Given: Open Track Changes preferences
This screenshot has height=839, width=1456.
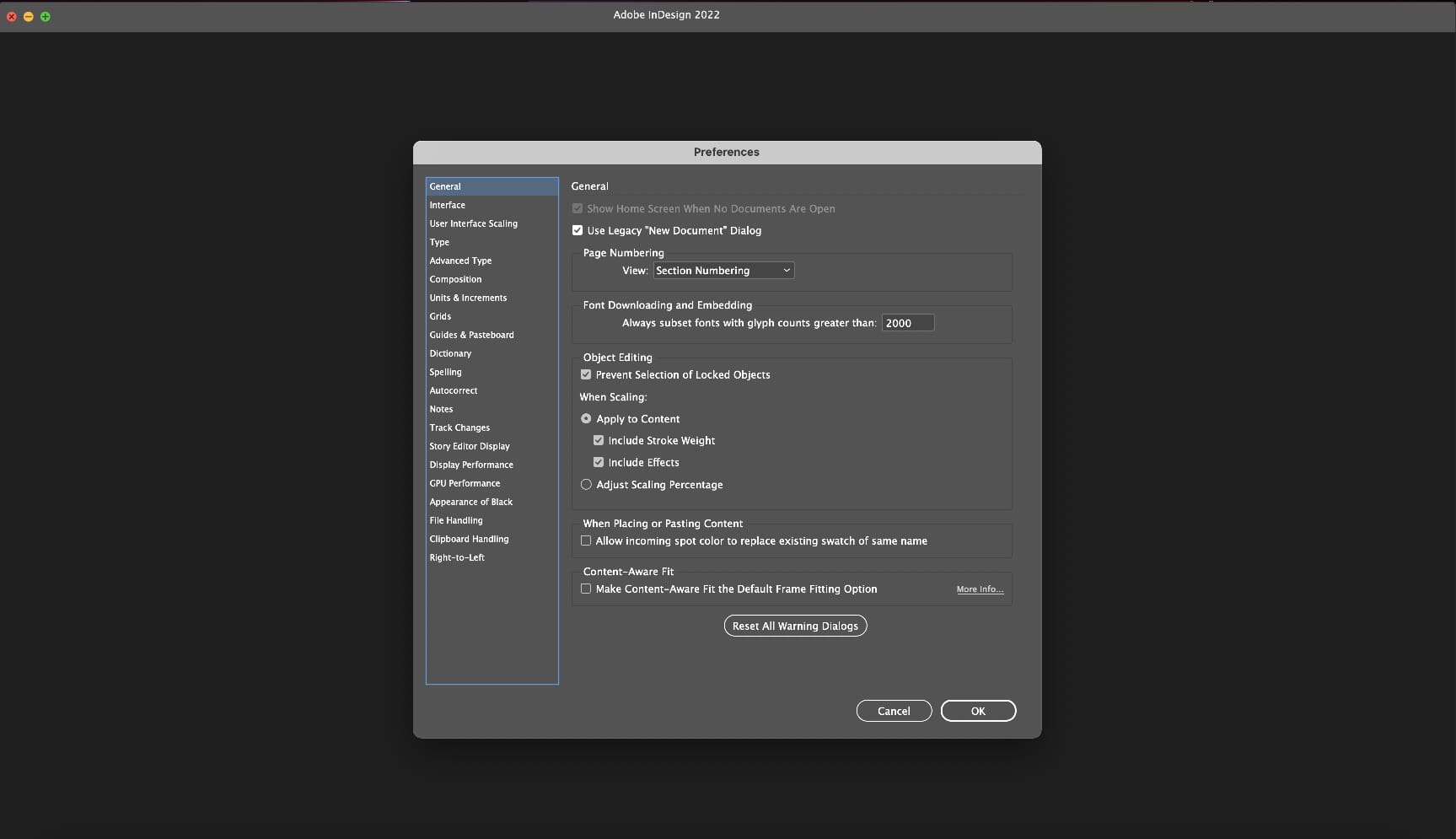Looking at the screenshot, I should [x=492, y=428].
